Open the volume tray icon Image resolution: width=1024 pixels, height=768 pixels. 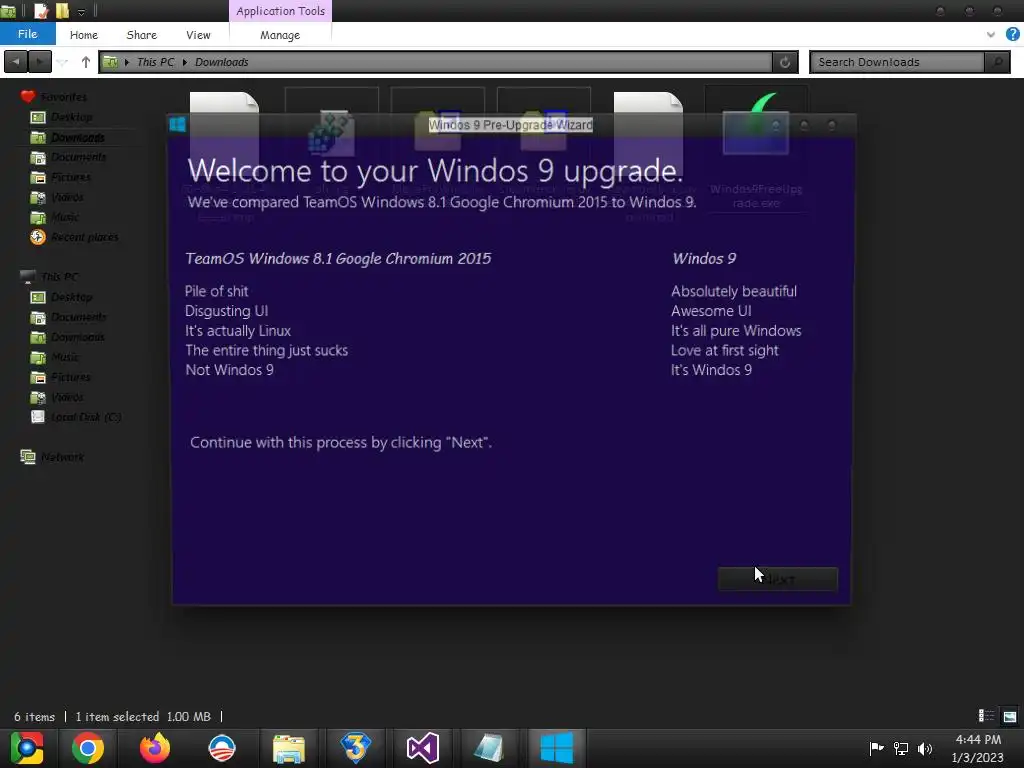pos(925,748)
